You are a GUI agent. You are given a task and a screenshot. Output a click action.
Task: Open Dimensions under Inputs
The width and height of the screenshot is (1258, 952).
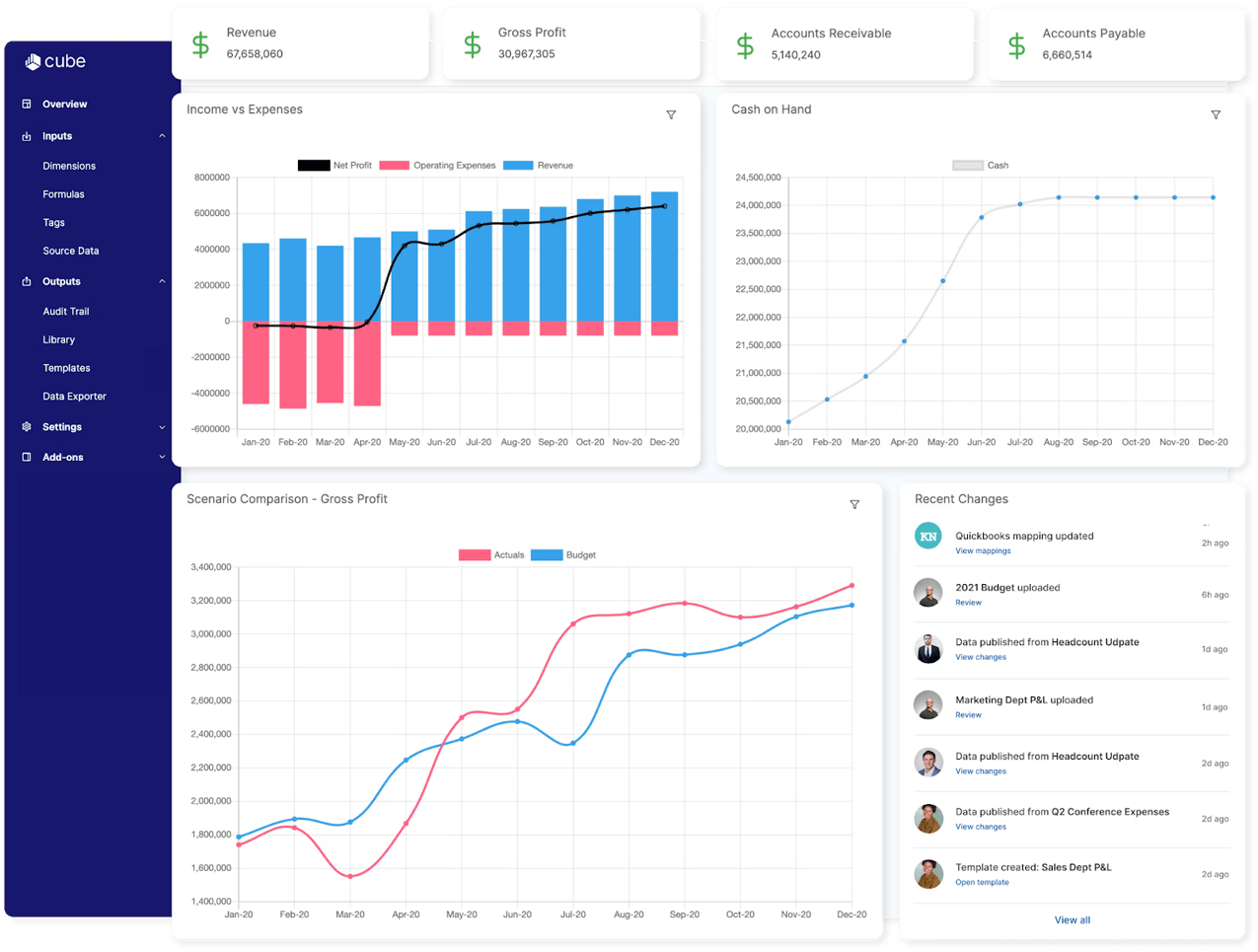(69, 166)
